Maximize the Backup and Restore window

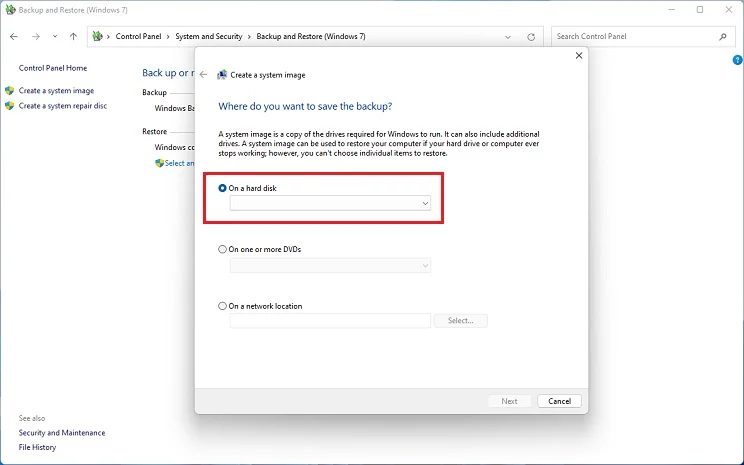700,9
